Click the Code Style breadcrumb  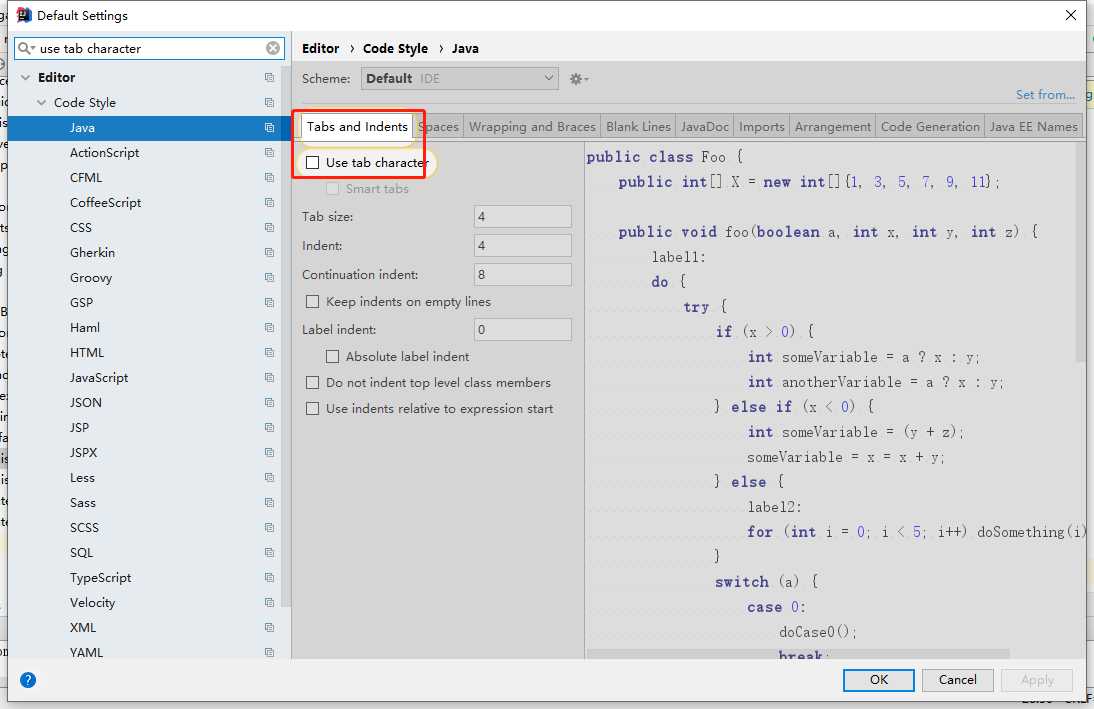click(395, 49)
